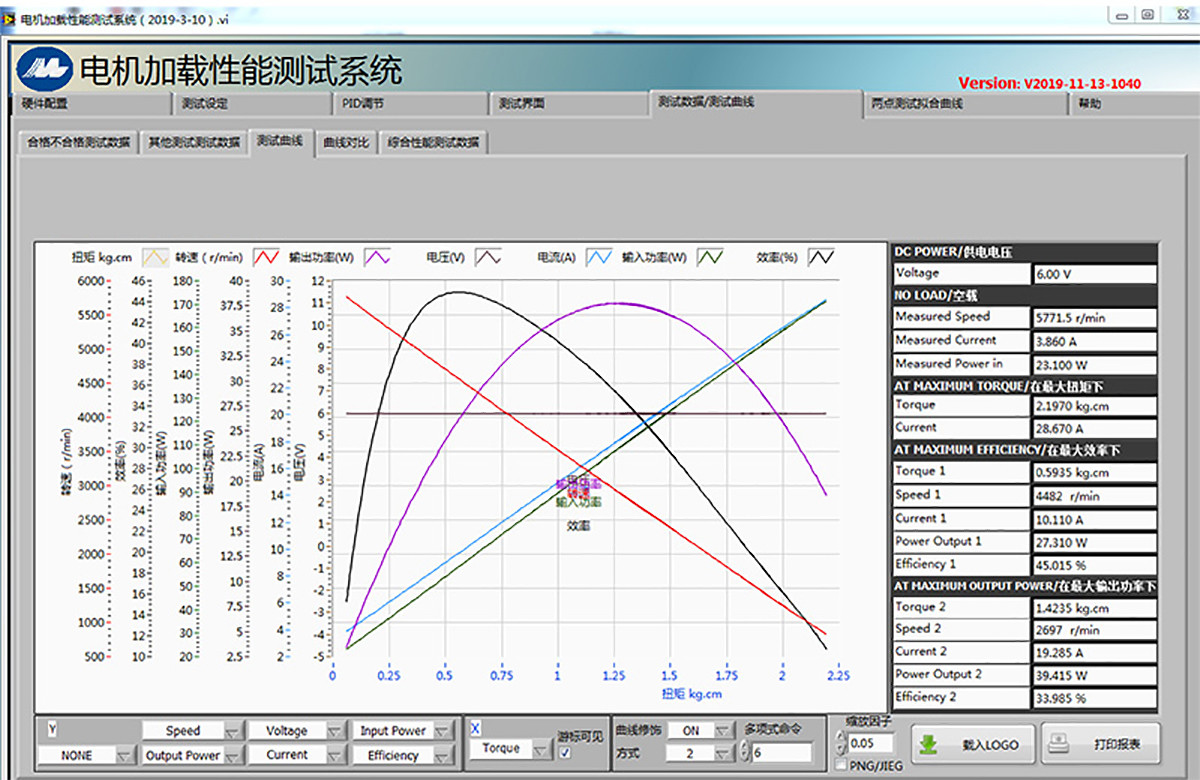Click the Speed 2 value 2697 r/min

pyautogui.click(x=1094, y=631)
